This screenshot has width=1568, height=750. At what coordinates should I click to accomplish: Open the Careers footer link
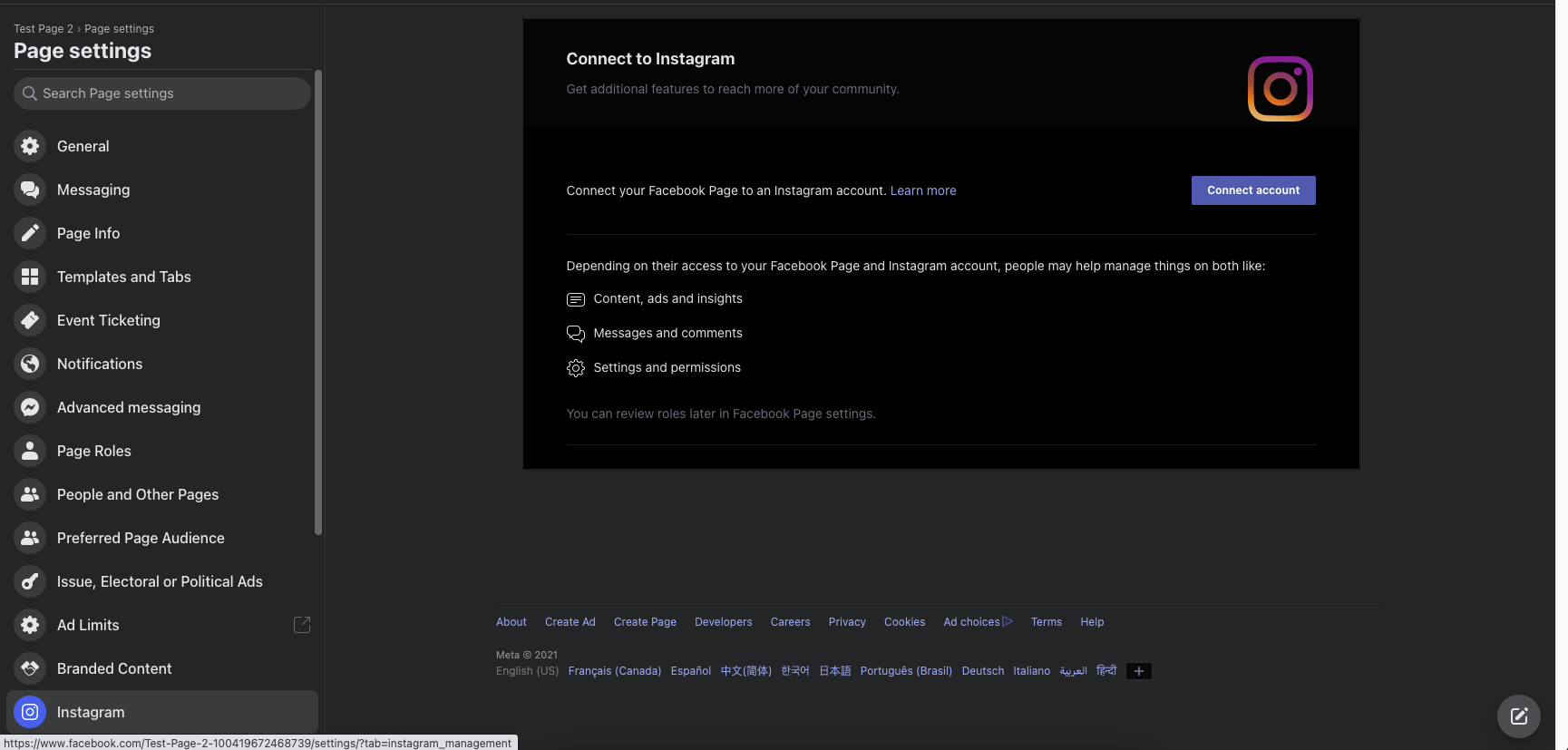tap(791, 622)
